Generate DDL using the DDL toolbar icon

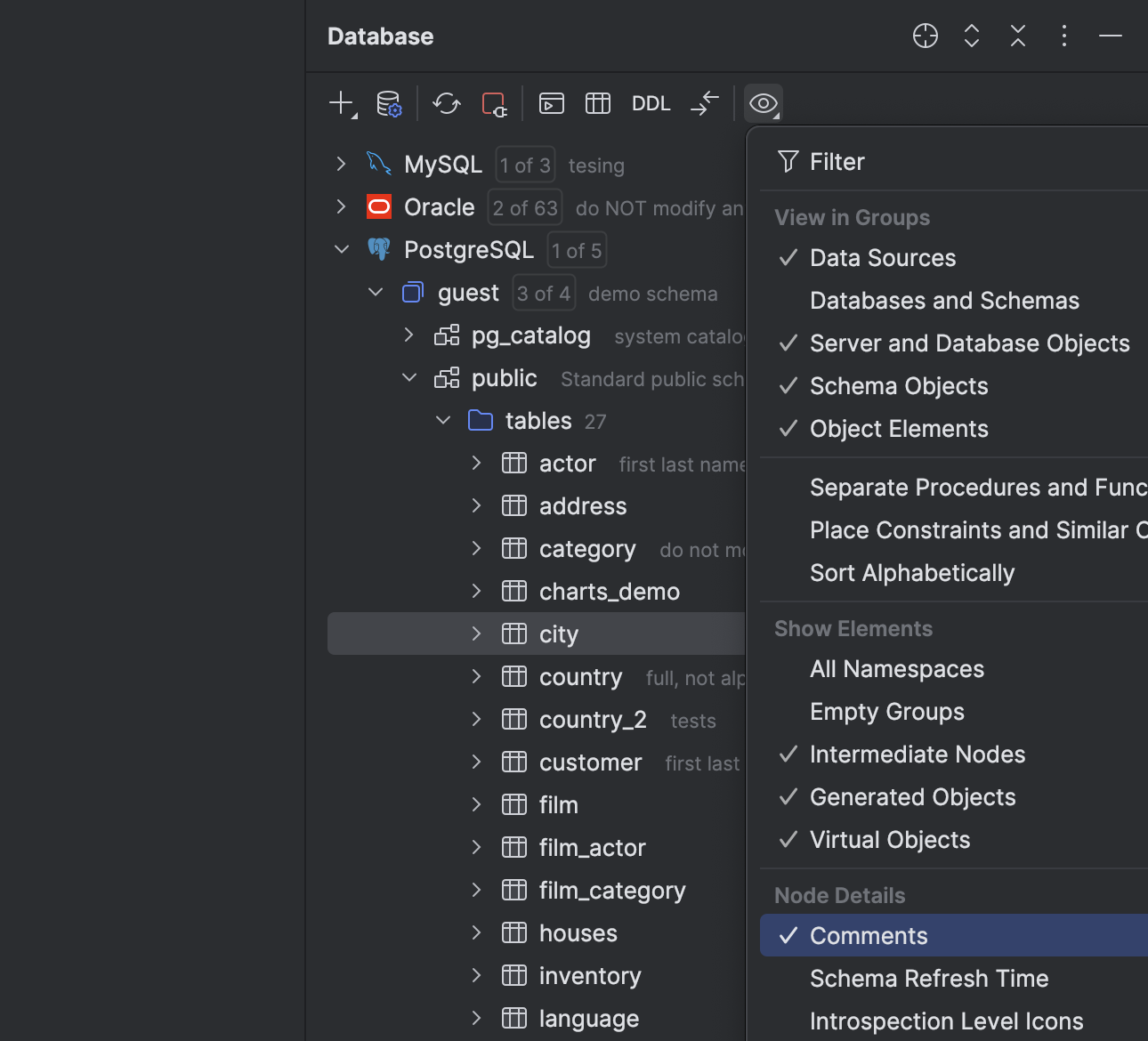(x=651, y=103)
